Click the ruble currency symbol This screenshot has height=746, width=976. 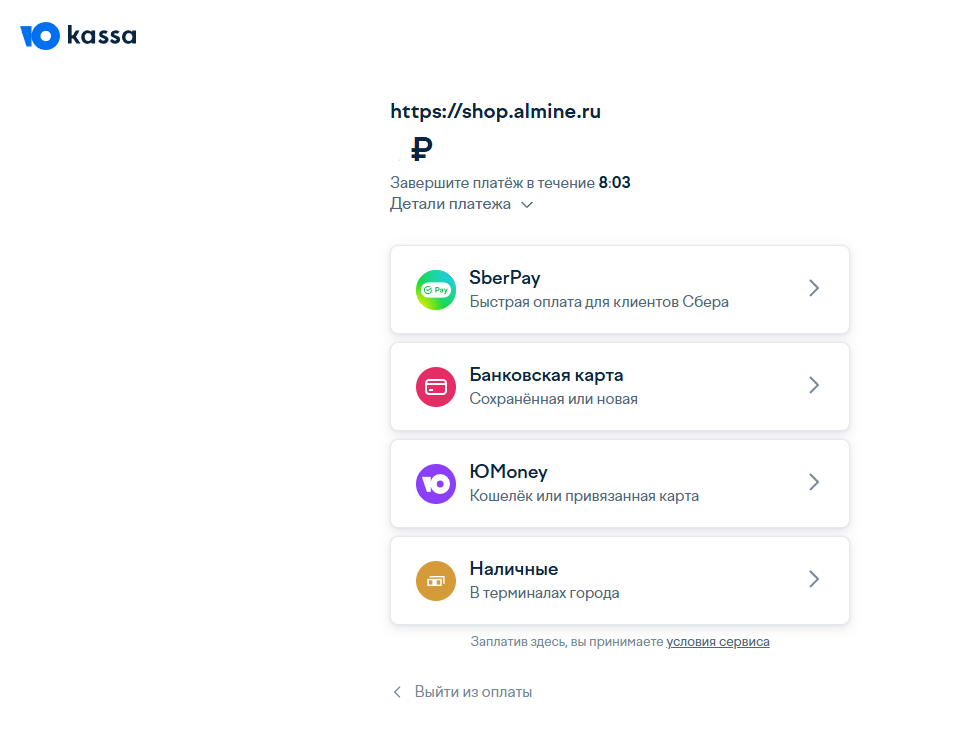click(x=422, y=150)
